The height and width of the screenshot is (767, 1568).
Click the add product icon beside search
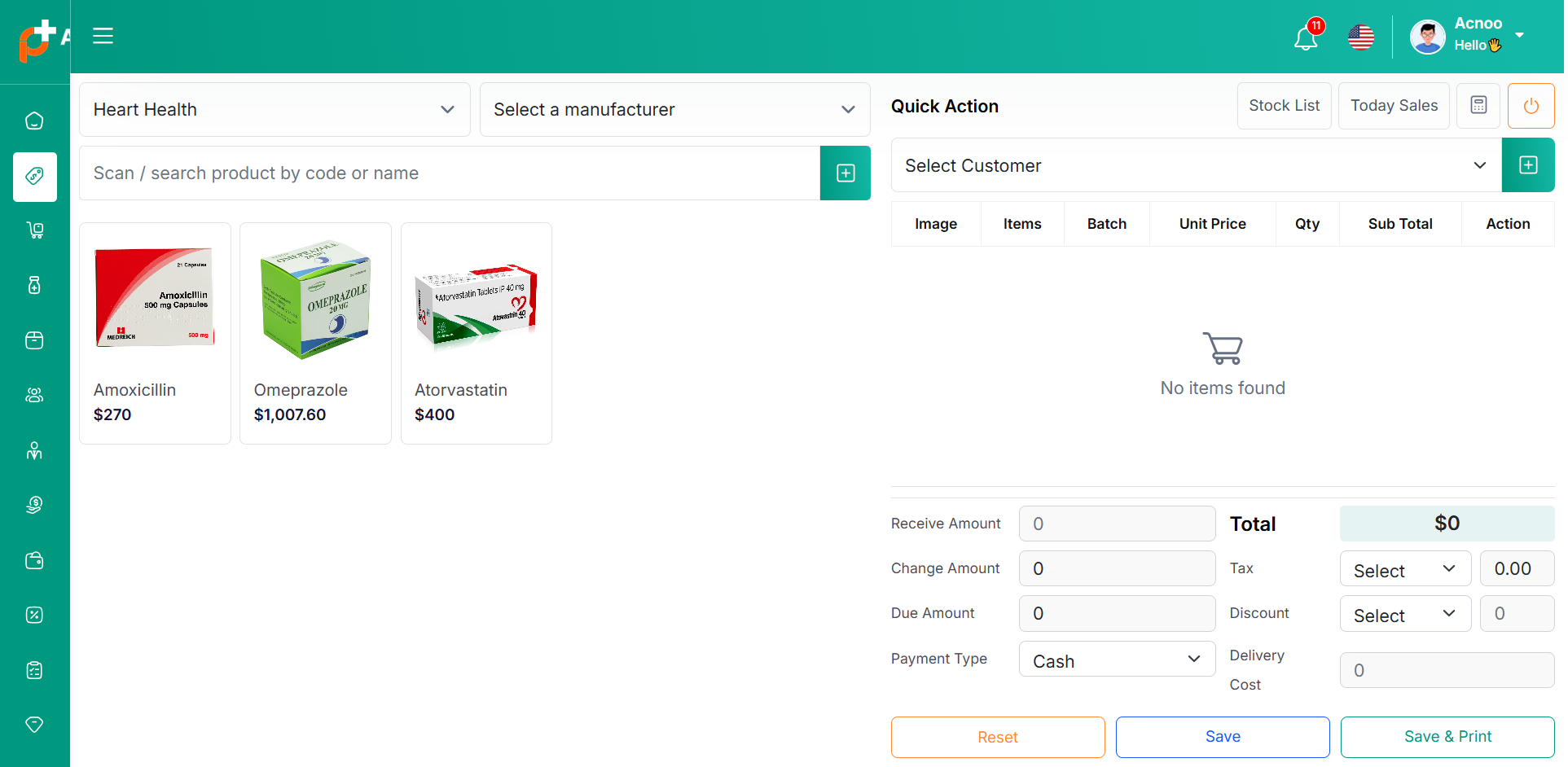coord(845,173)
